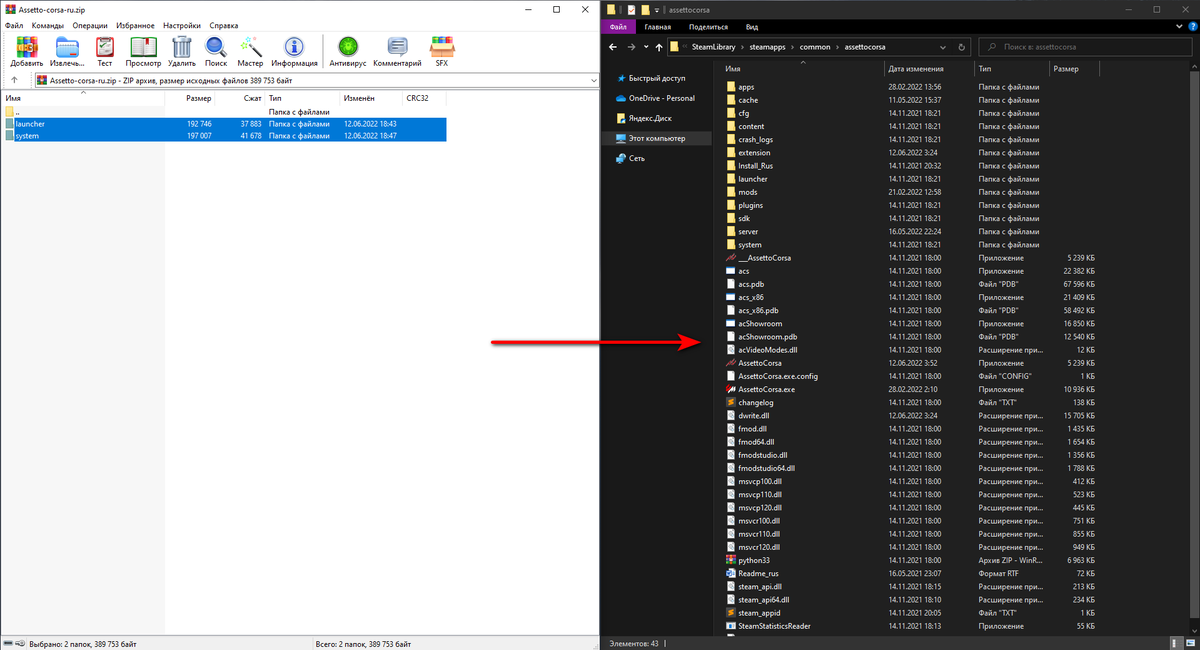Open the Просмотр tool in WinRAR

(x=143, y=50)
